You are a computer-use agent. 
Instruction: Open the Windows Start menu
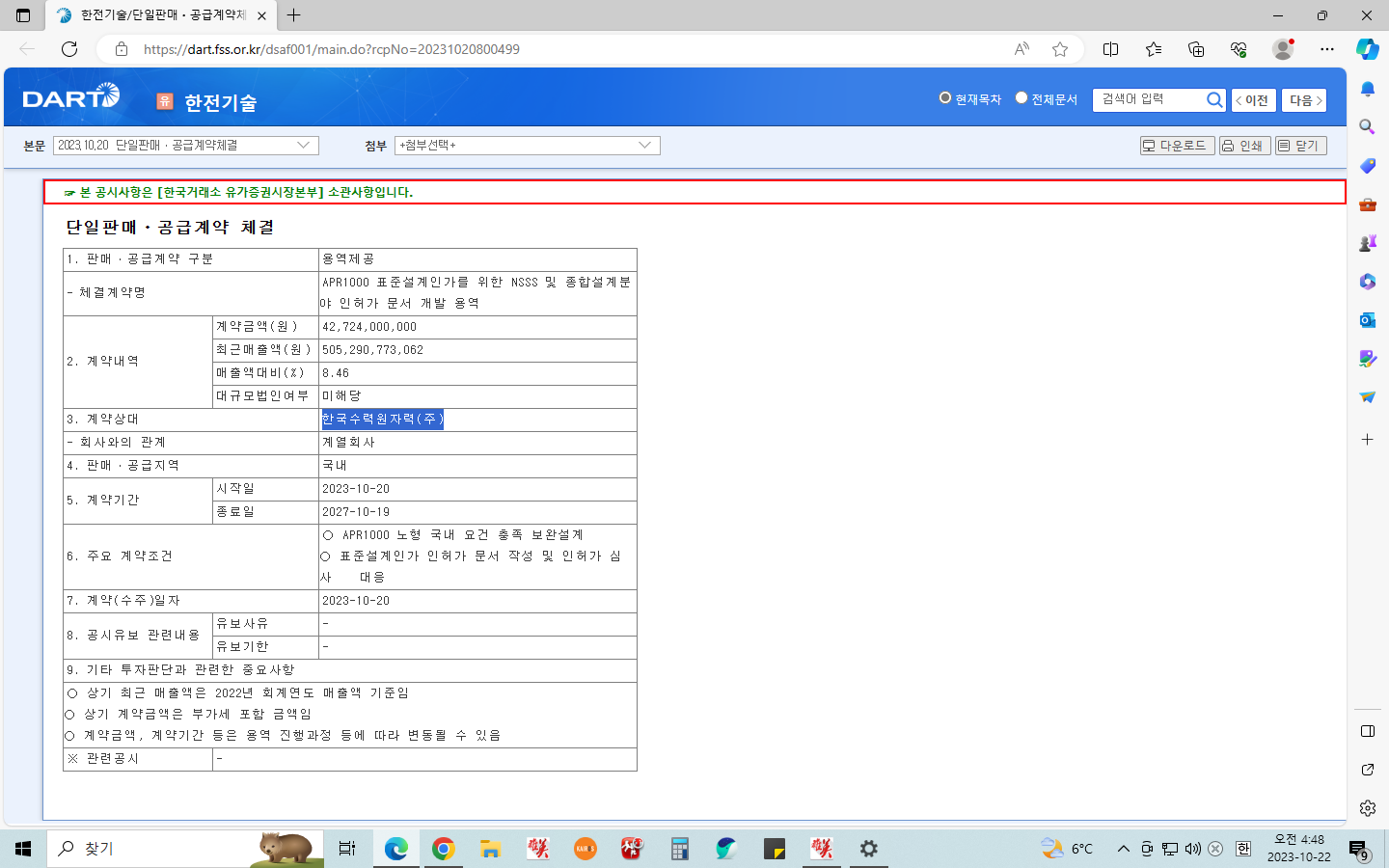tap(23, 849)
